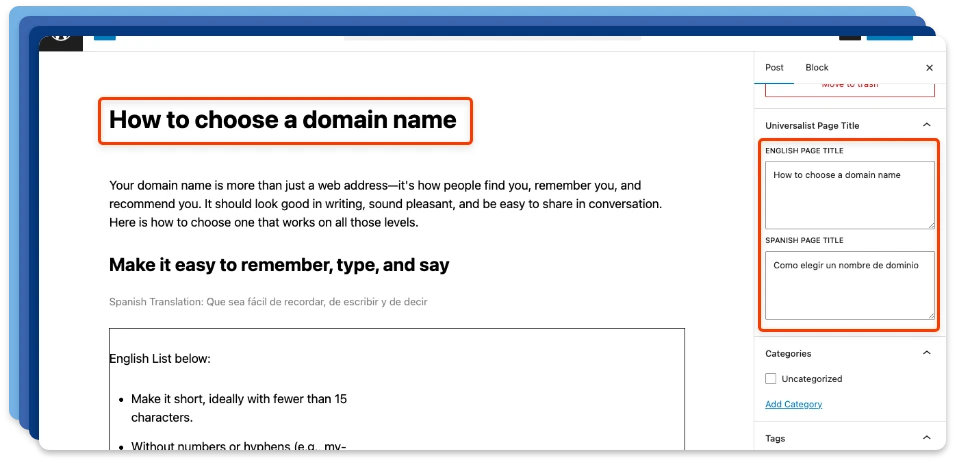
Task: Switch to the Block tab
Action: tap(817, 68)
